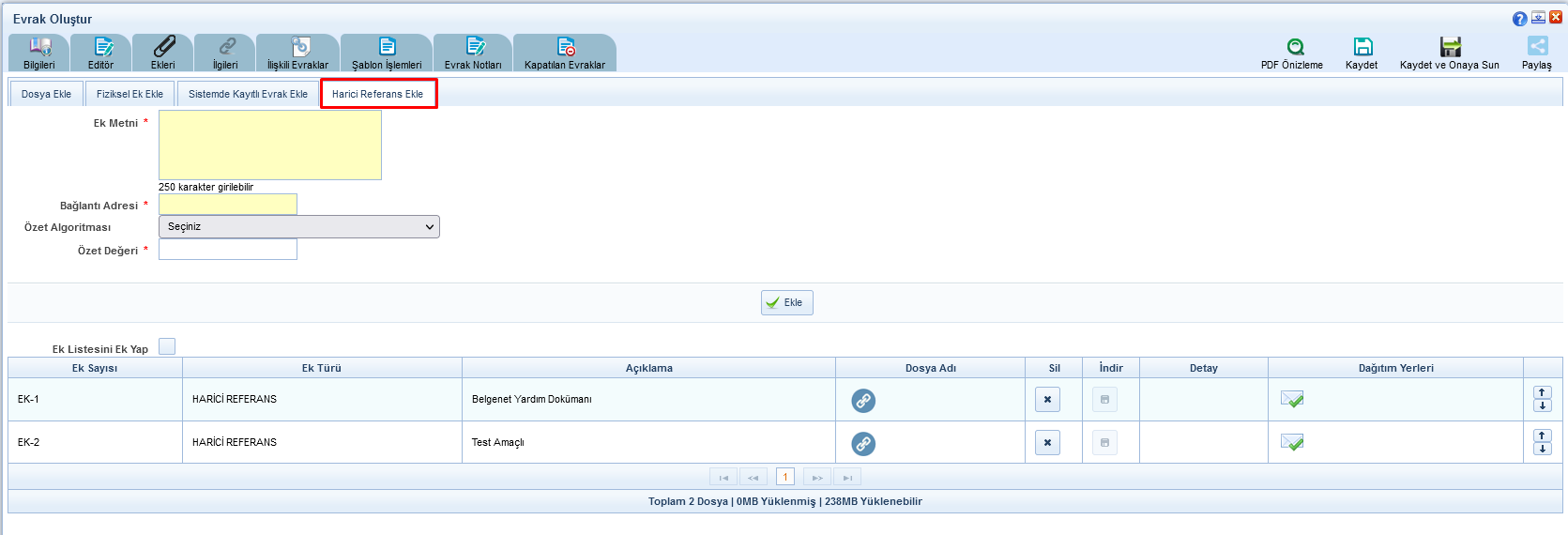1568x535 pixels.
Task: Move EK-1 row down with arrow
Action: [x=1542, y=405]
